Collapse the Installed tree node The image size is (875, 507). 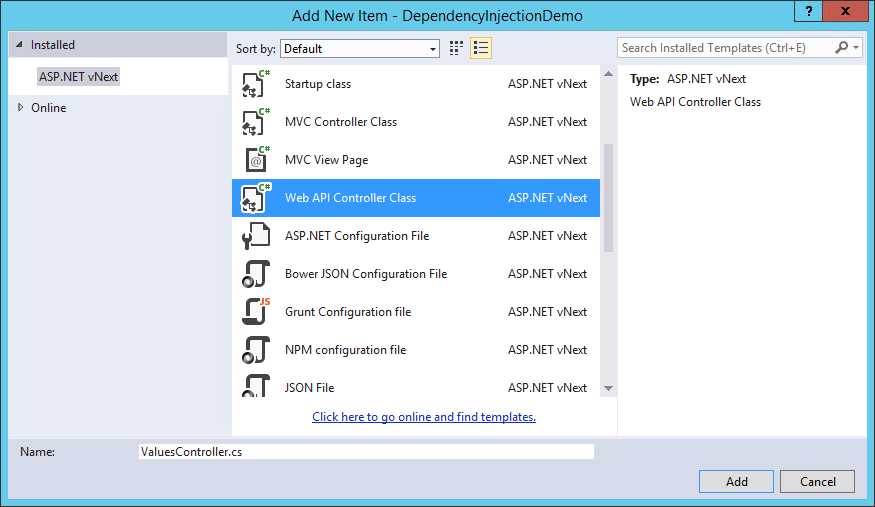[x=20, y=44]
